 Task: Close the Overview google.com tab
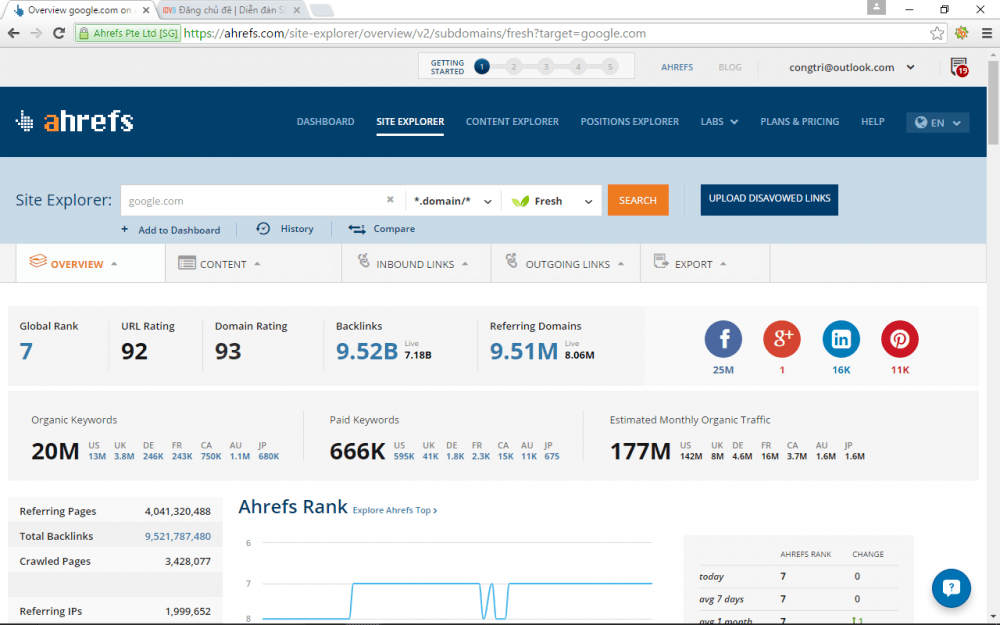coord(146,10)
